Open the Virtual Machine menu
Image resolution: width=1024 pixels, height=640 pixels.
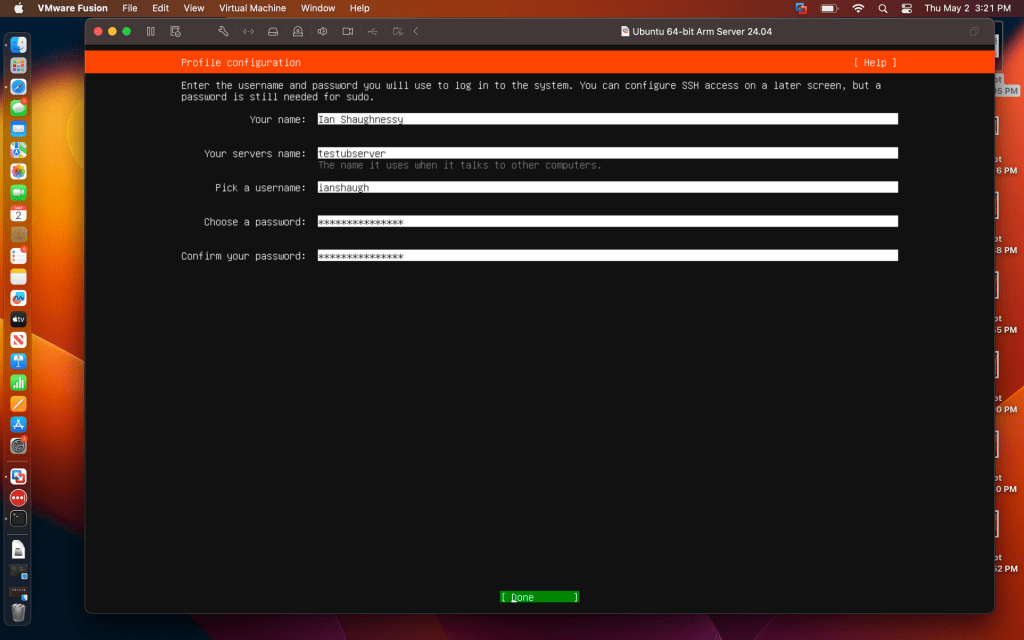pos(252,8)
